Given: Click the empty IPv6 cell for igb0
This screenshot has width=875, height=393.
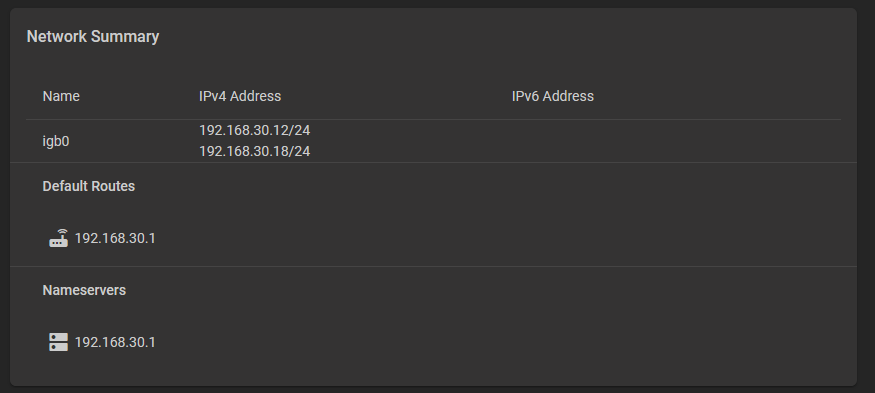Looking at the screenshot, I should 676,141.
